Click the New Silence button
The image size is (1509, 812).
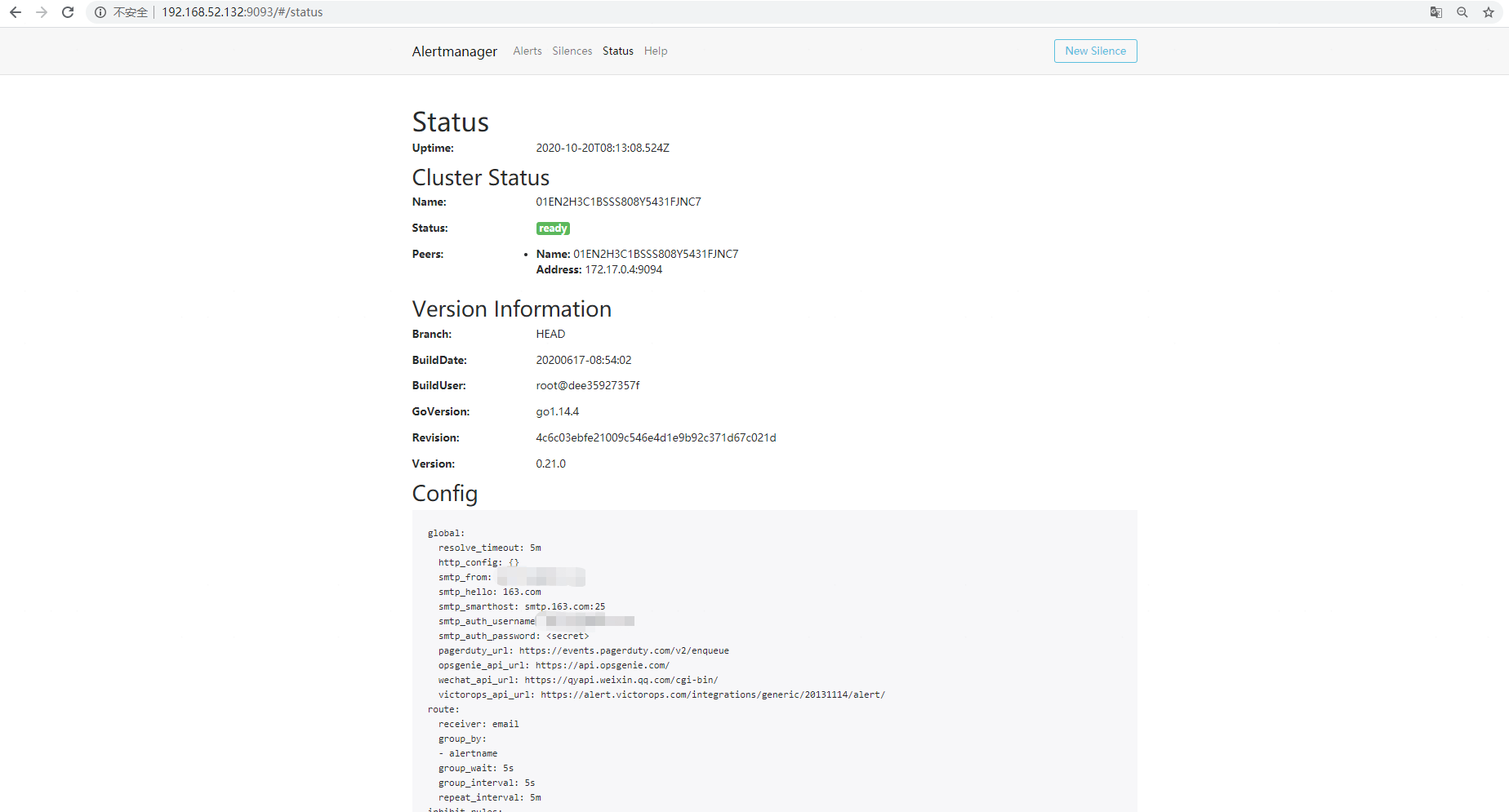(1095, 51)
